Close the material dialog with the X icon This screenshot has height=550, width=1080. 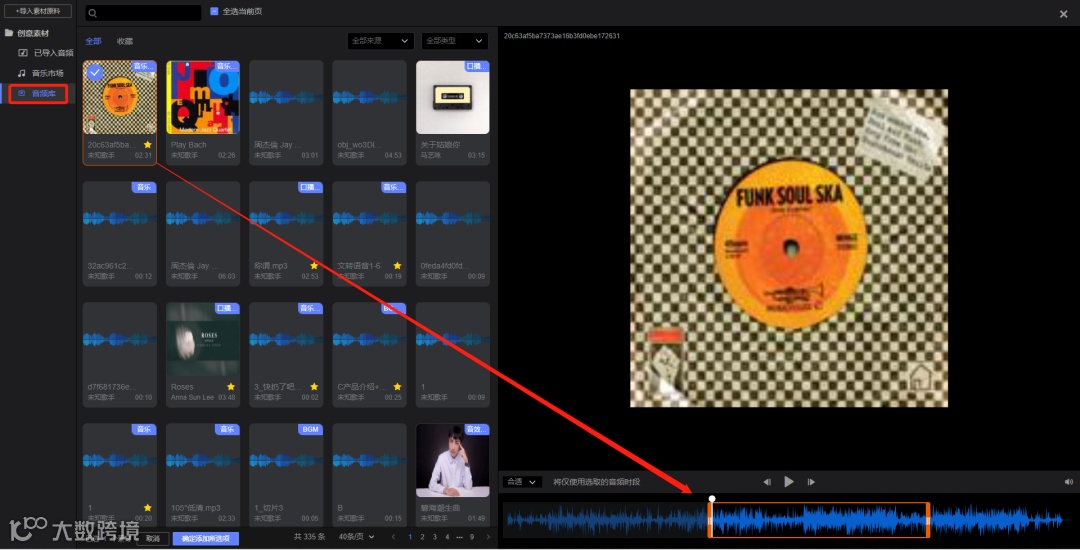tap(1063, 14)
